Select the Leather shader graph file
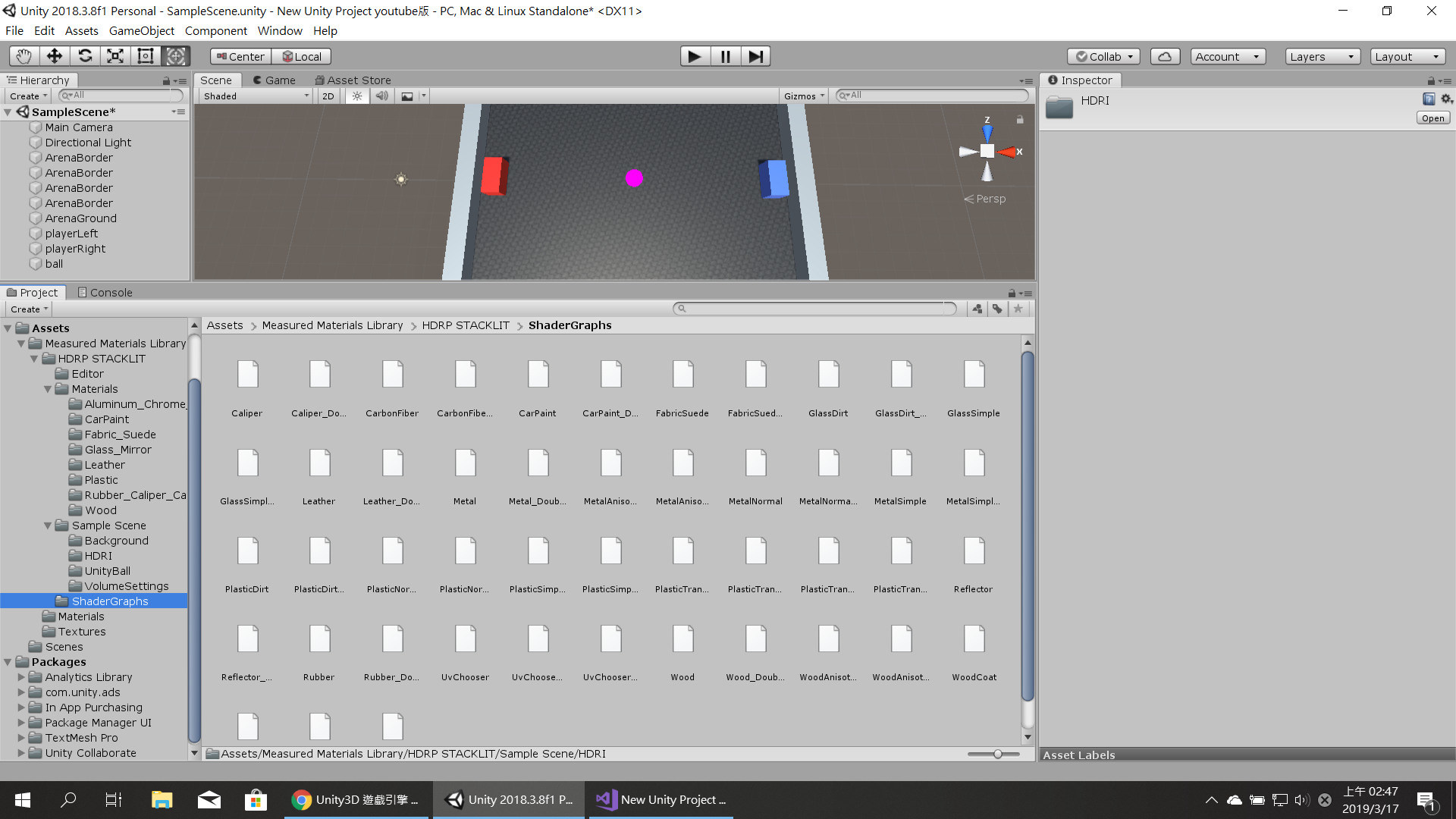Screen dimensions: 1456x819 coord(319,476)
